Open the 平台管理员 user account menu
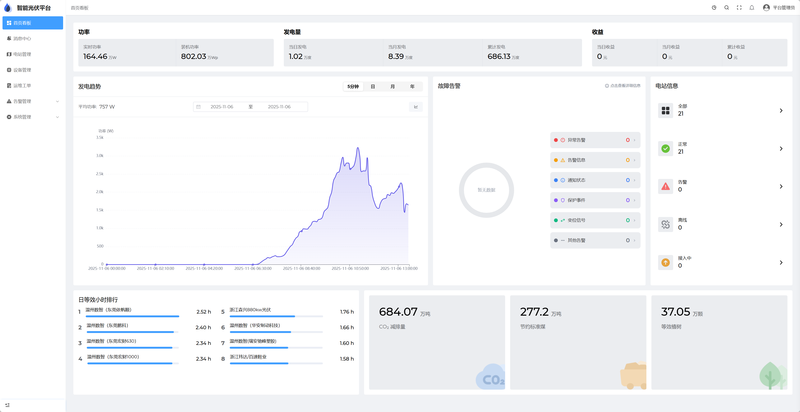Image resolution: width=800 pixels, height=412 pixels. tap(778, 7)
